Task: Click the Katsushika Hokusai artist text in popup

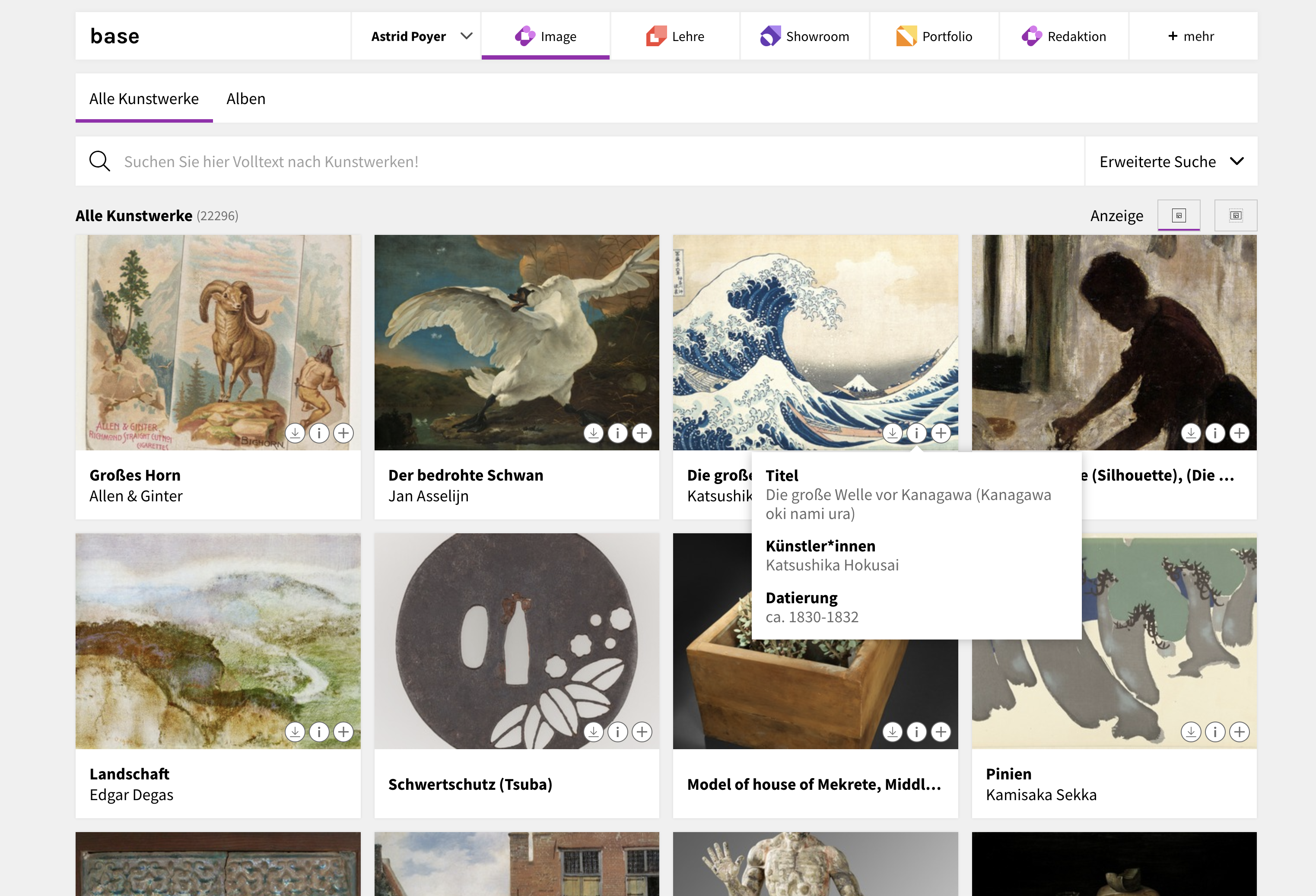Action: coord(832,565)
